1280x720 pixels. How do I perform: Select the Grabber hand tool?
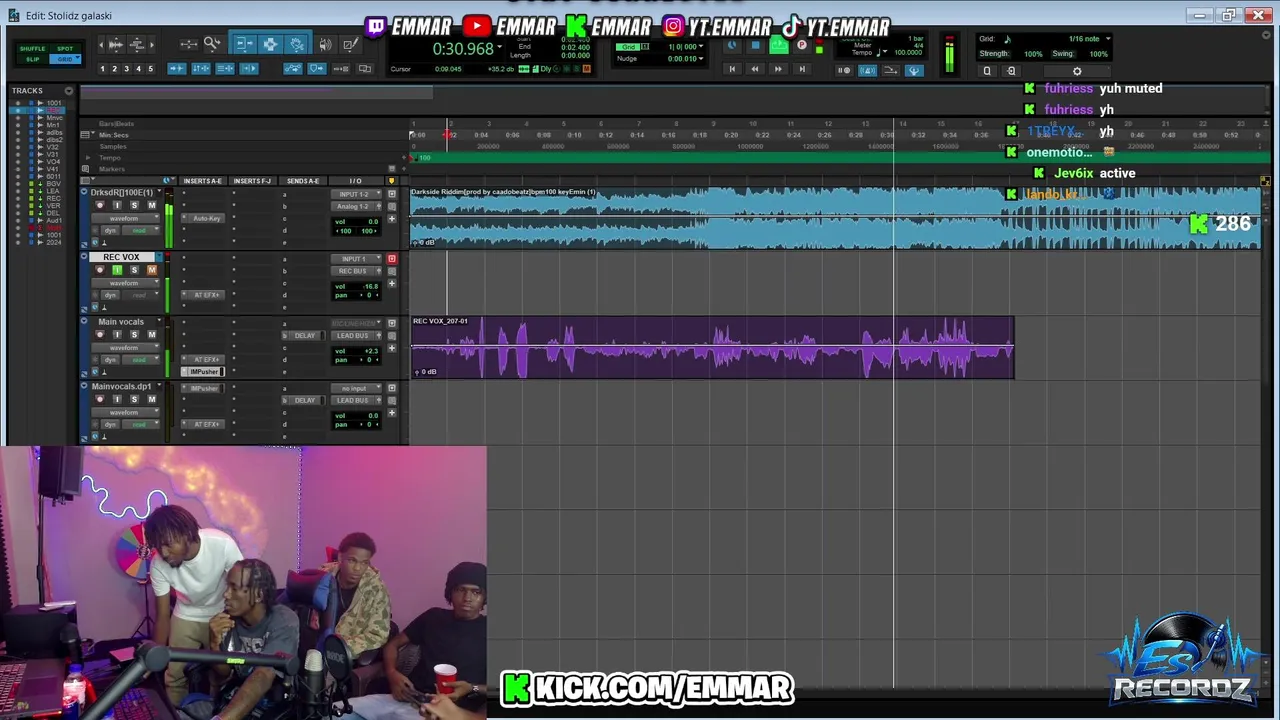tap(296, 44)
